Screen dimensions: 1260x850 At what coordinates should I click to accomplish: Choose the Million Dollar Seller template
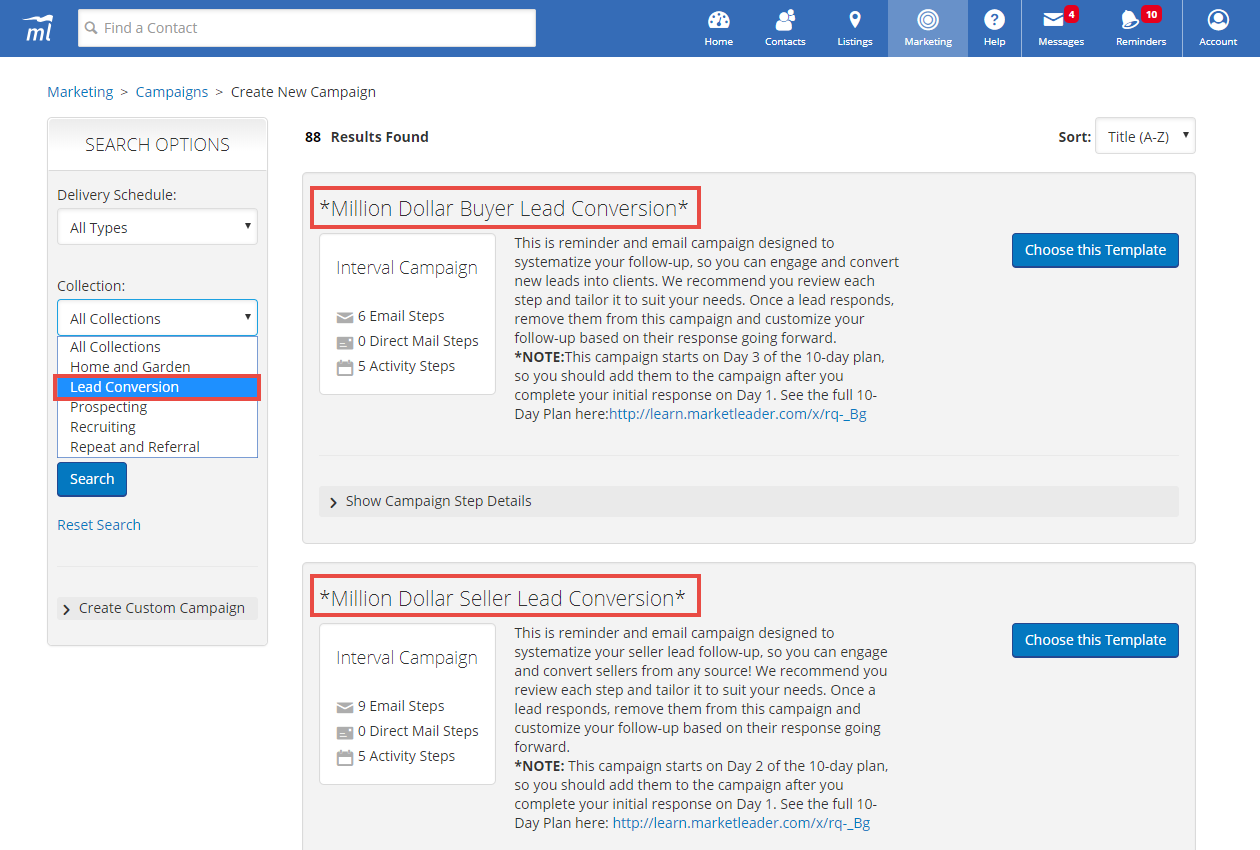point(1095,640)
